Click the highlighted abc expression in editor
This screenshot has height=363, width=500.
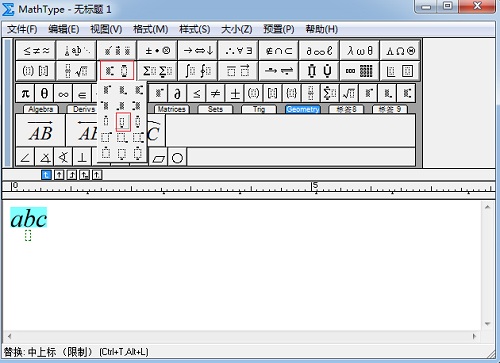tap(29, 218)
